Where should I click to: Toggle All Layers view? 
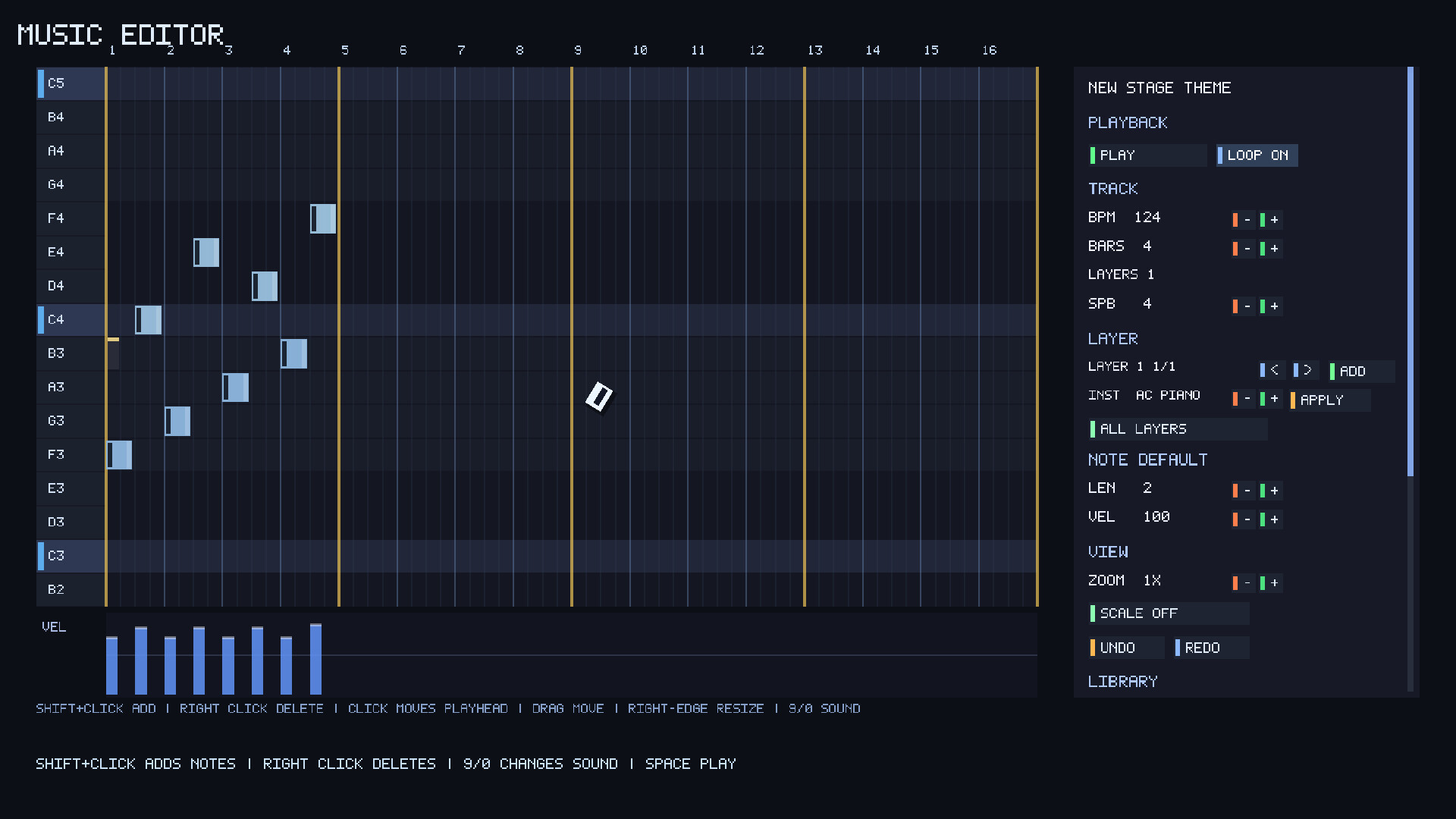1178,429
